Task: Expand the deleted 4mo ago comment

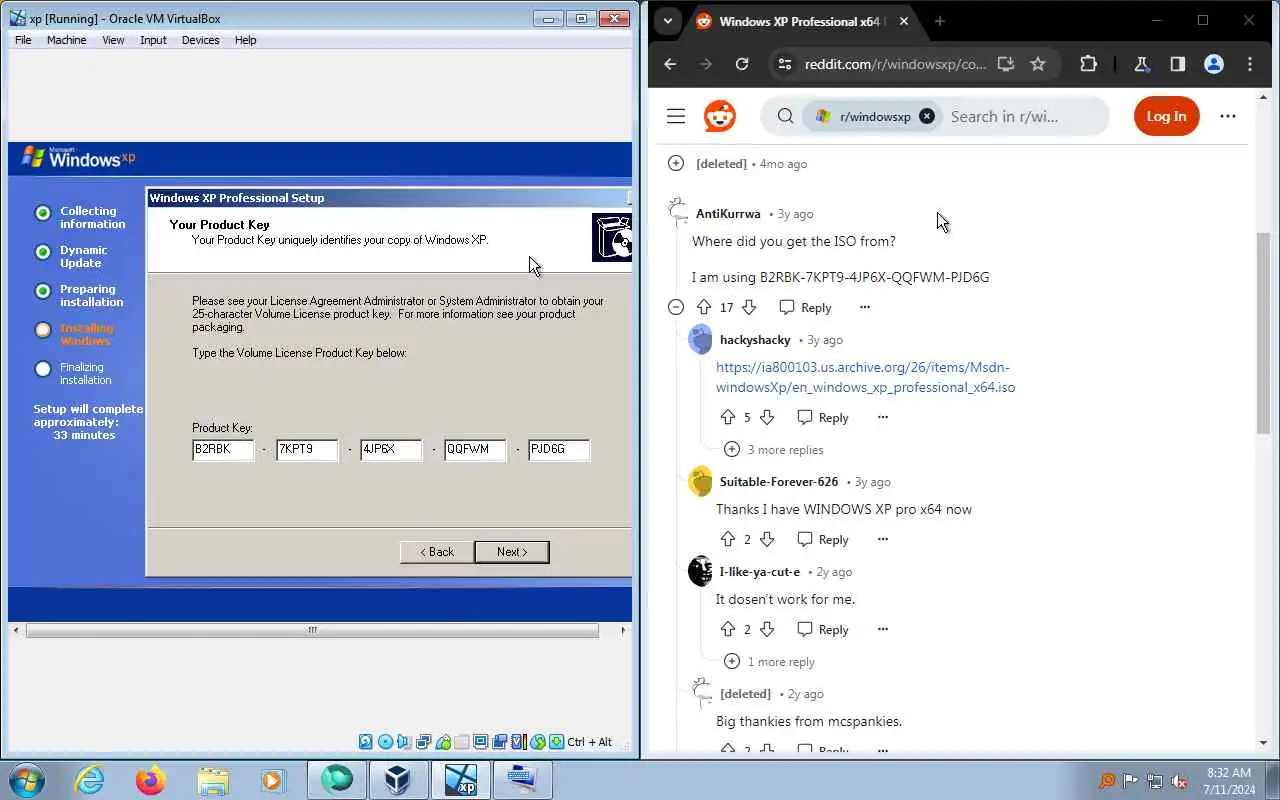Action: click(676, 163)
